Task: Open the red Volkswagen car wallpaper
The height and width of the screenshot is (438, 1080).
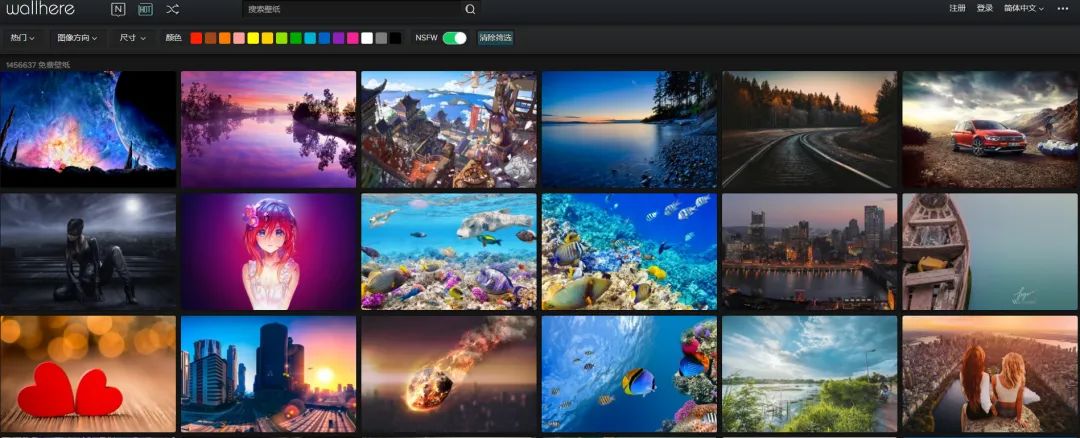Action: pyautogui.click(x=991, y=129)
